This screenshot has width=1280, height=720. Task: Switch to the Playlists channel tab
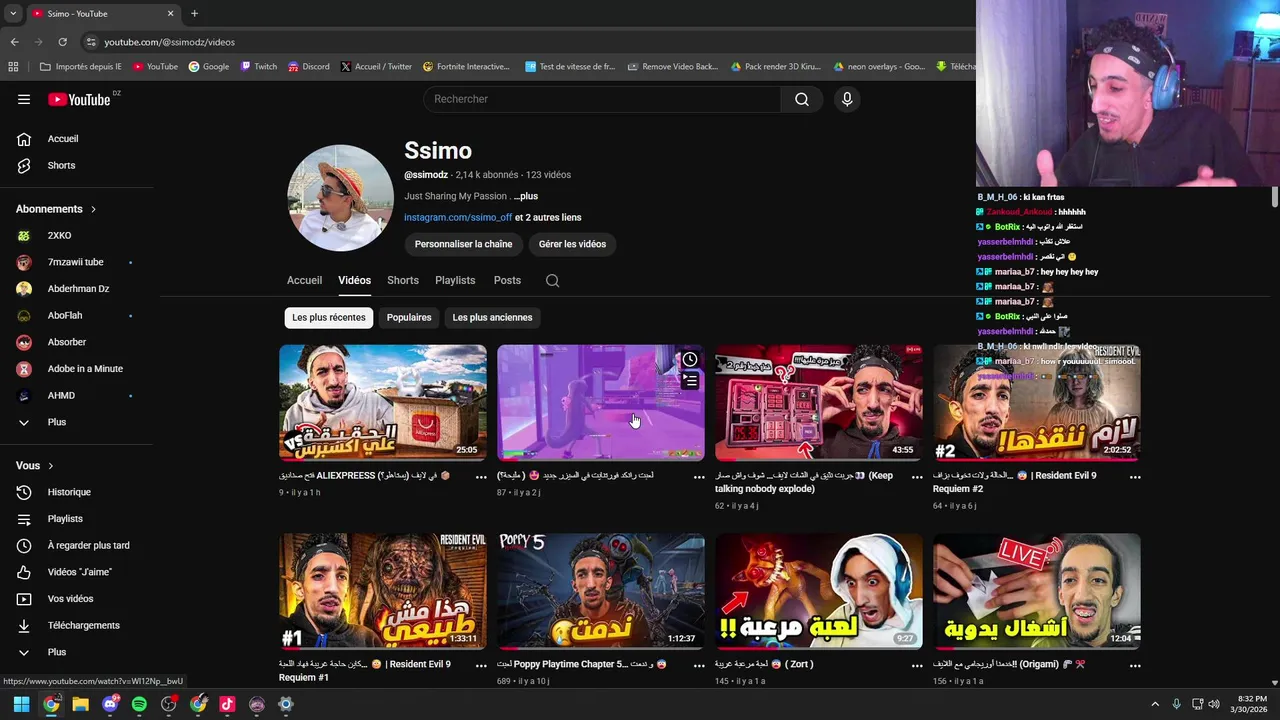455,281
